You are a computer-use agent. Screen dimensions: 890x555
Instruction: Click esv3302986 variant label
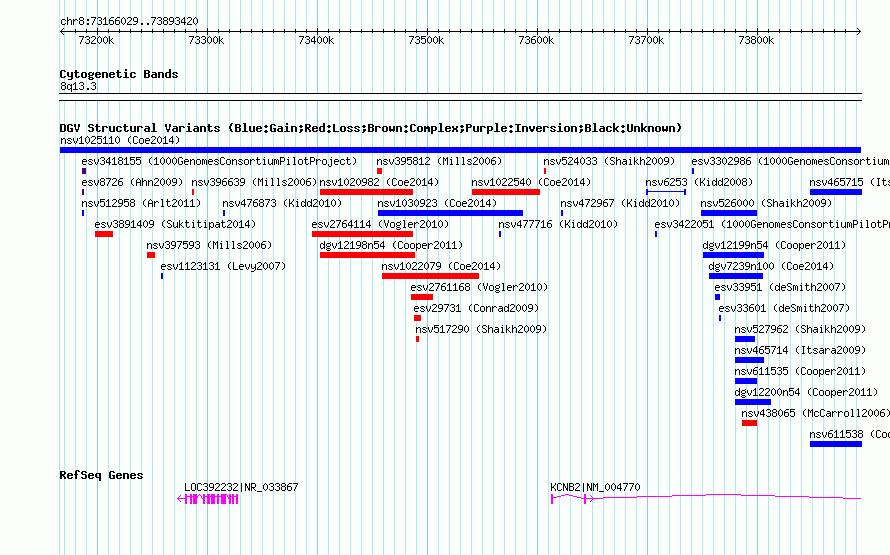(790, 161)
